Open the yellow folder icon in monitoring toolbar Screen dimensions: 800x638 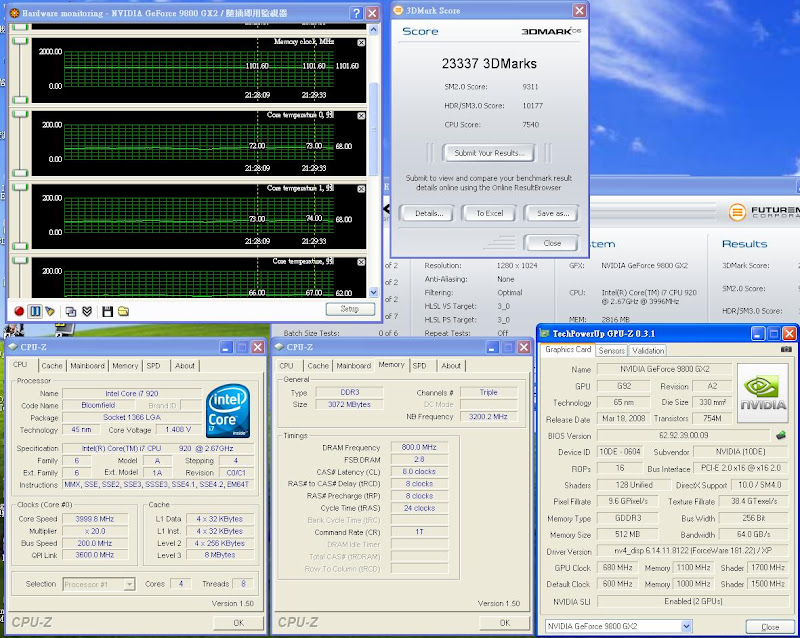123,311
